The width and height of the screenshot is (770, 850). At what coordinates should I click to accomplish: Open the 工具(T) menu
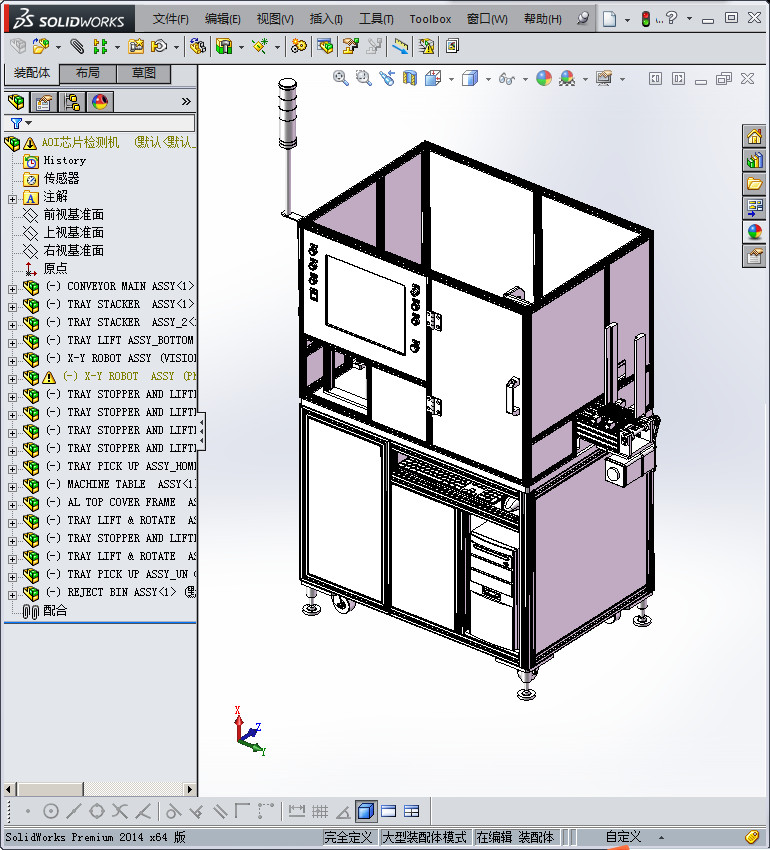pos(376,19)
